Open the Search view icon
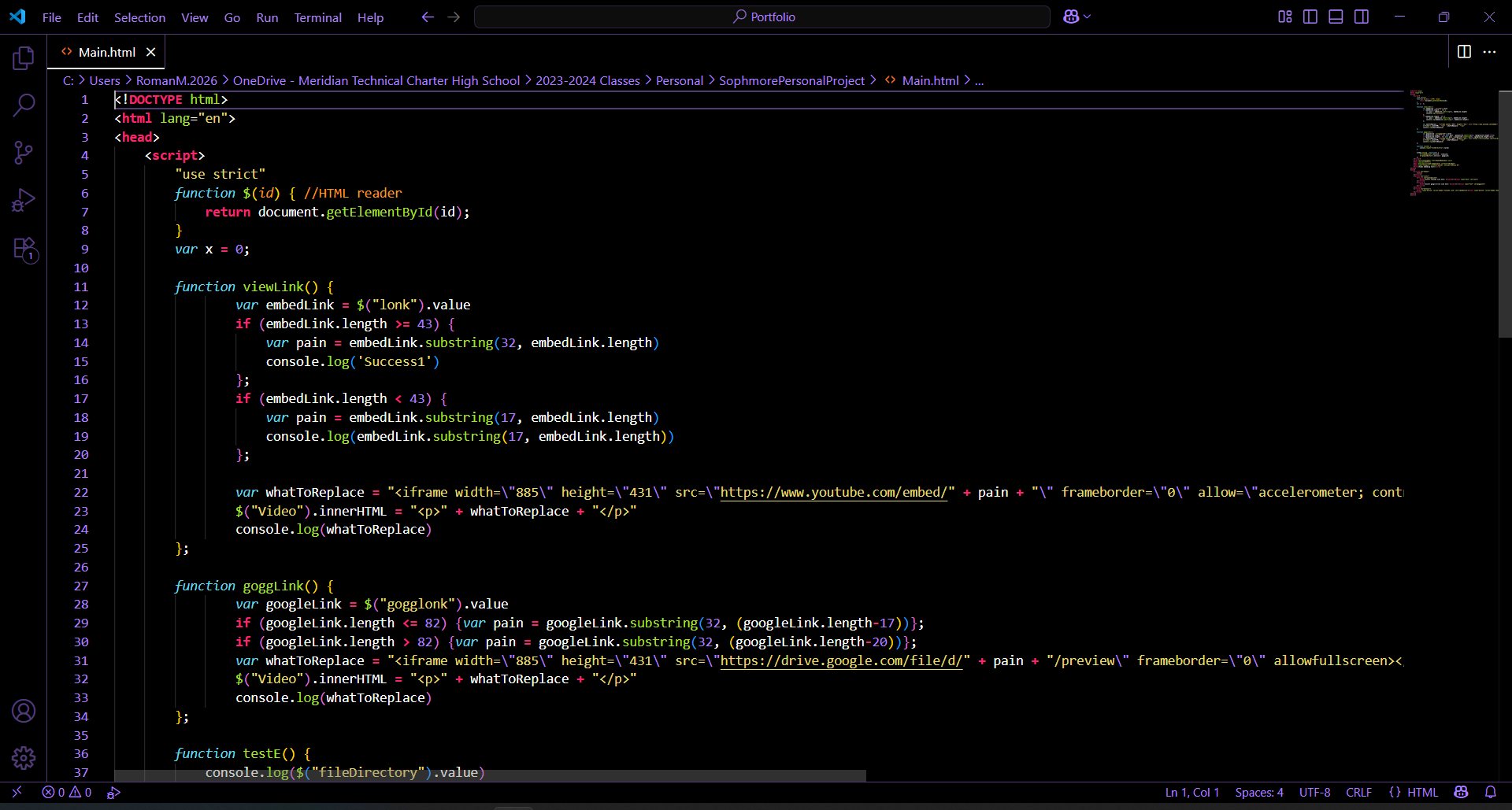 pyautogui.click(x=24, y=105)
